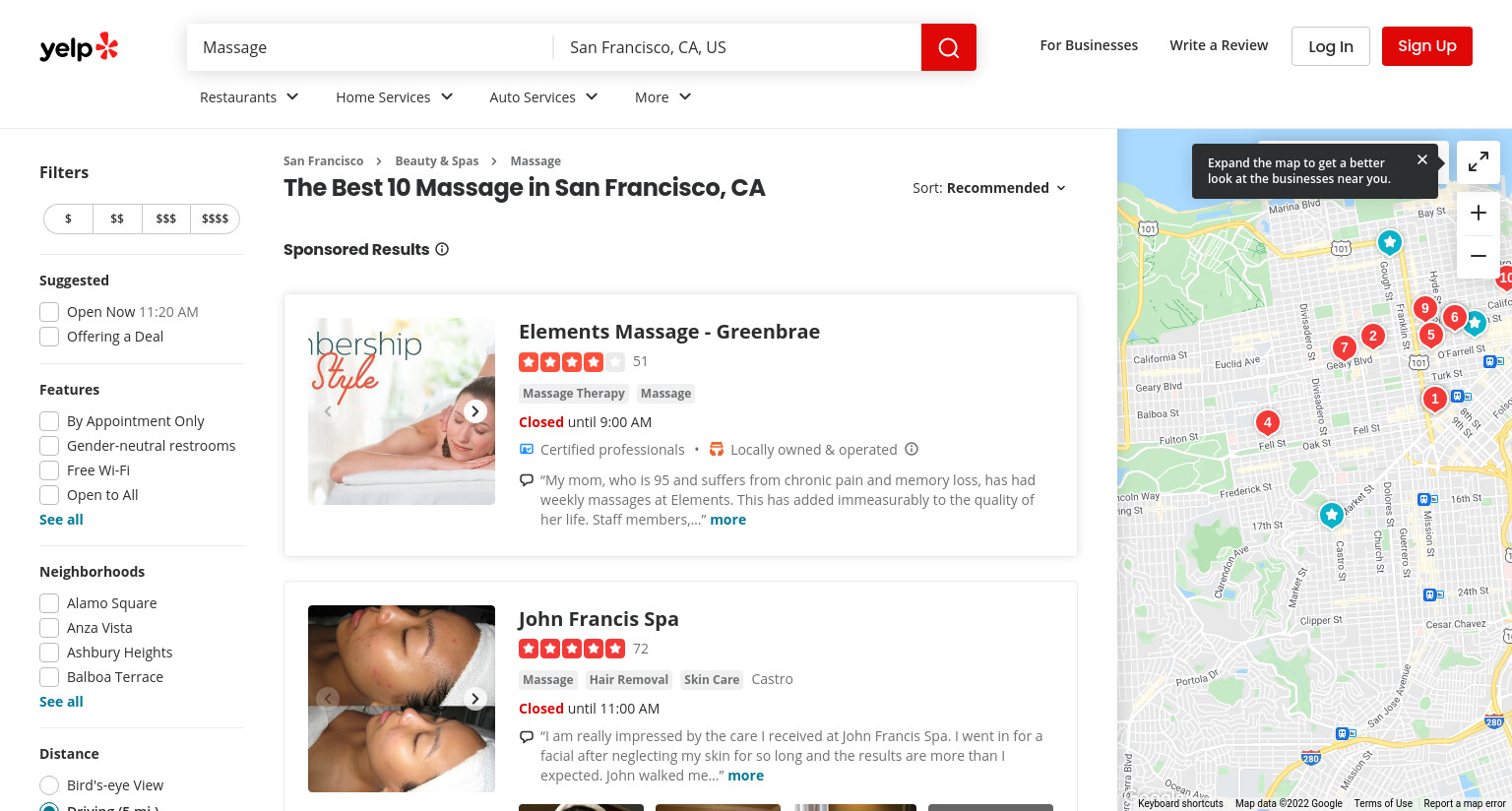
Task: Open locally owned & operated info icon
Action: pyautogui.click(x=912, y=449)
